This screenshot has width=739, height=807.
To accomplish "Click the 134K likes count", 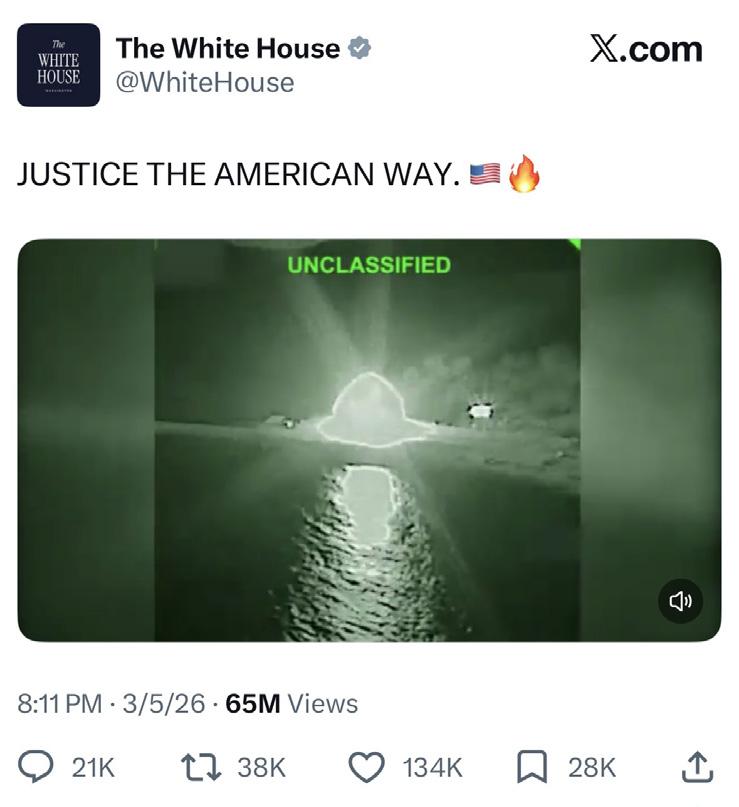I will [x=432, y=767].
